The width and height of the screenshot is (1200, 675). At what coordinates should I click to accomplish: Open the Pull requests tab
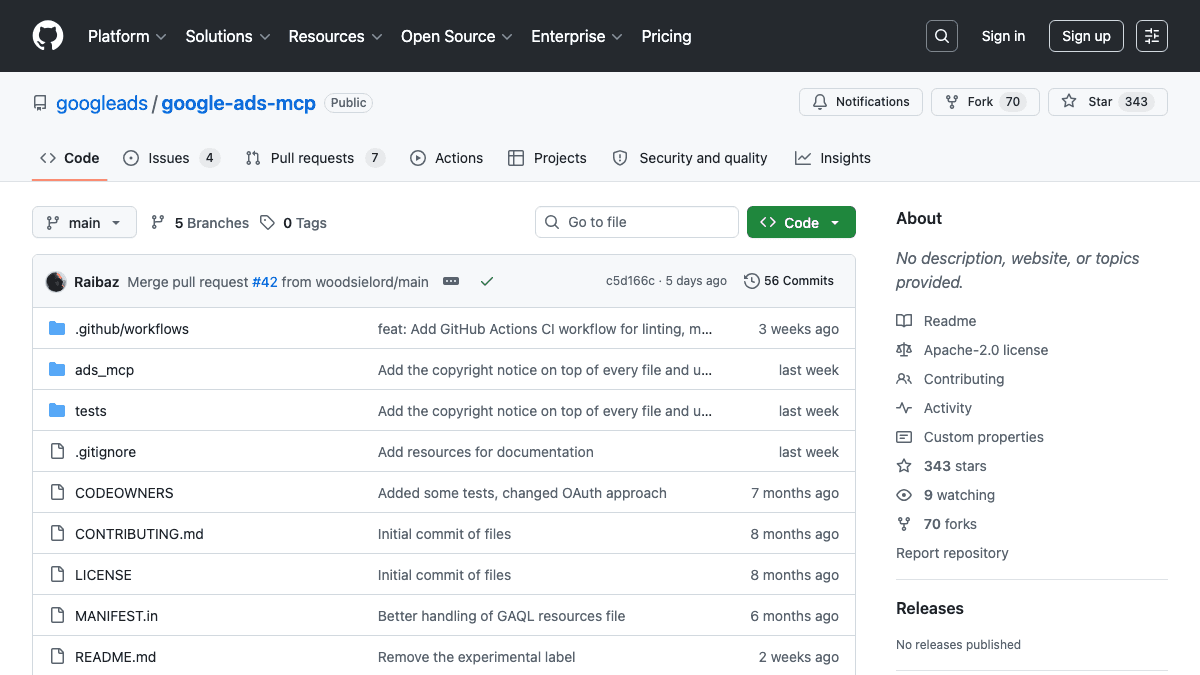[x=313, y=157]
